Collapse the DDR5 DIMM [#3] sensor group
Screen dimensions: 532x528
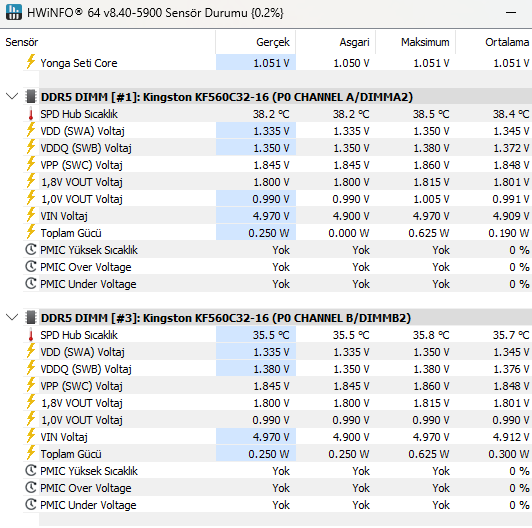[12, 318]
